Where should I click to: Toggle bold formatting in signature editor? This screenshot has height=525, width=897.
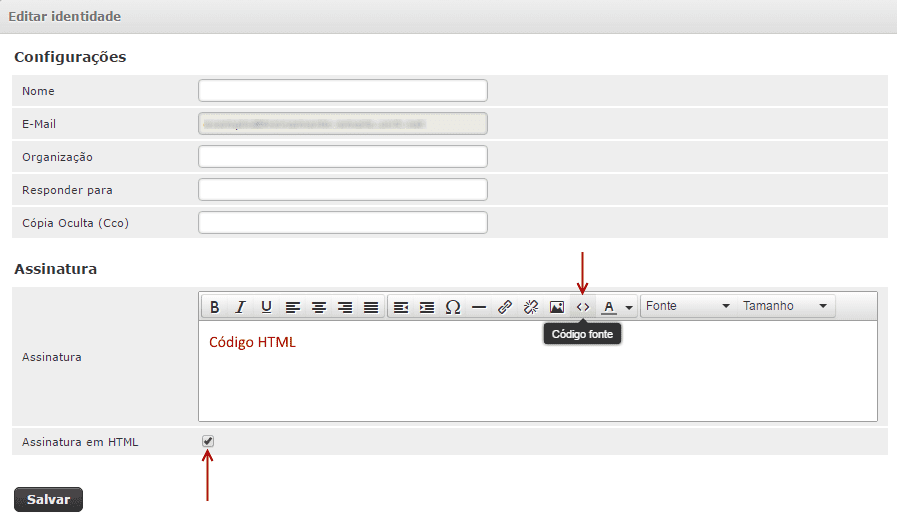214,307
